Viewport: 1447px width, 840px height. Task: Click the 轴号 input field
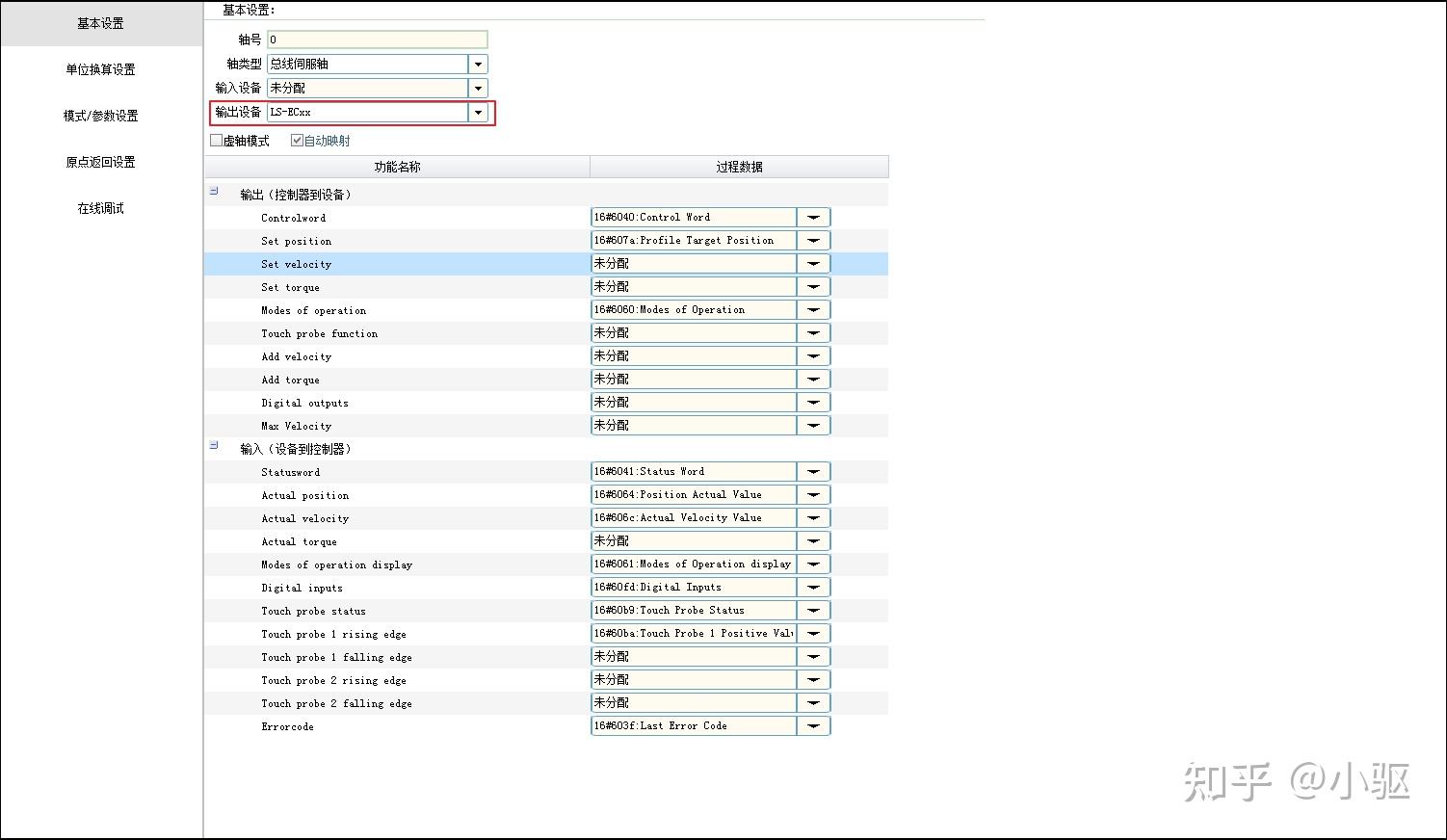coord(378,39)
